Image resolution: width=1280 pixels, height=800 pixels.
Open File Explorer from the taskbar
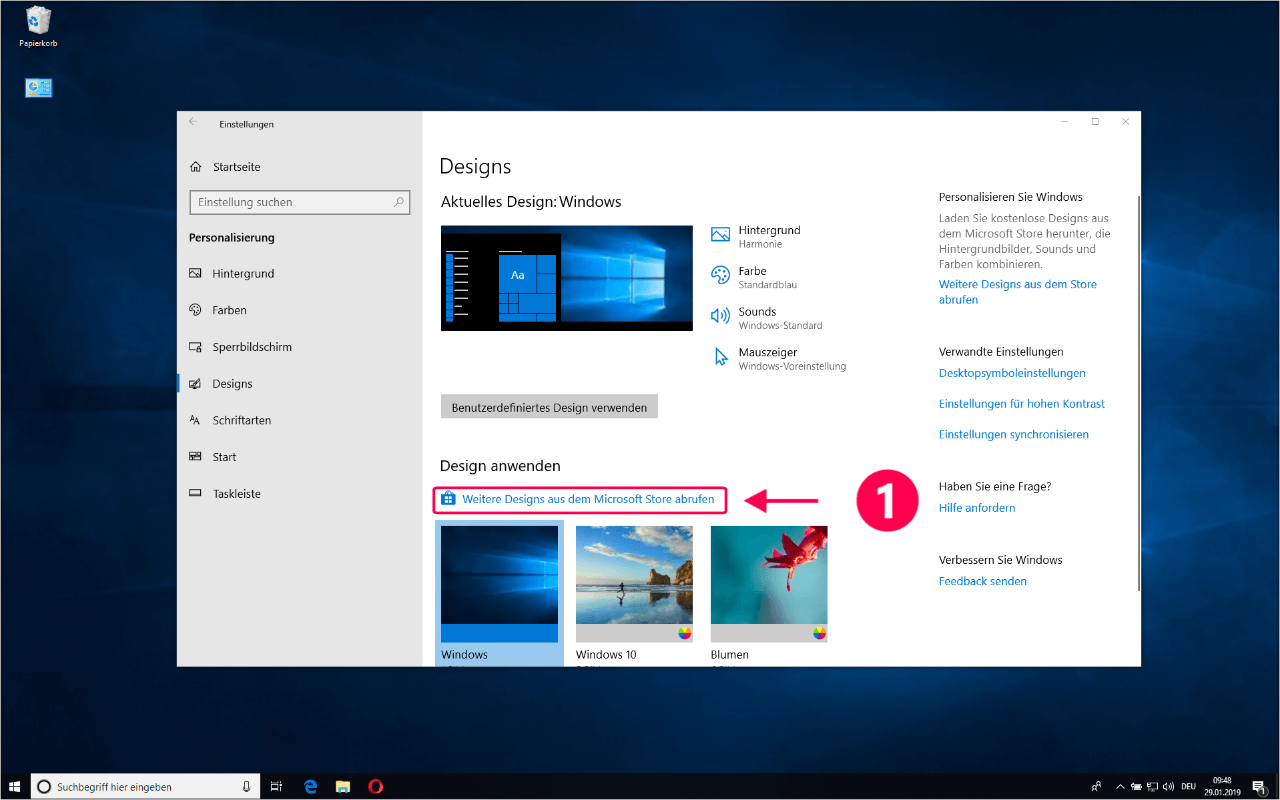click(x=343, y=786)
